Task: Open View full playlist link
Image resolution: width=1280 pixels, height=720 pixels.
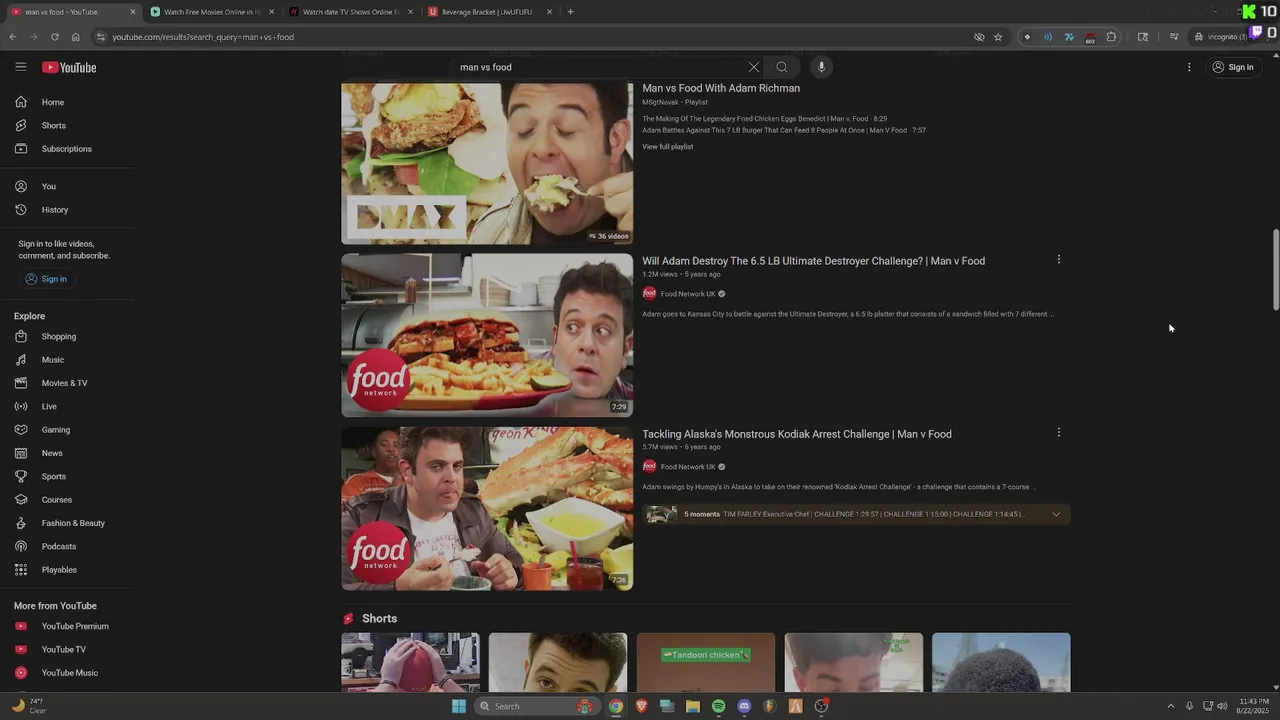Action: [x=668, y=147]
